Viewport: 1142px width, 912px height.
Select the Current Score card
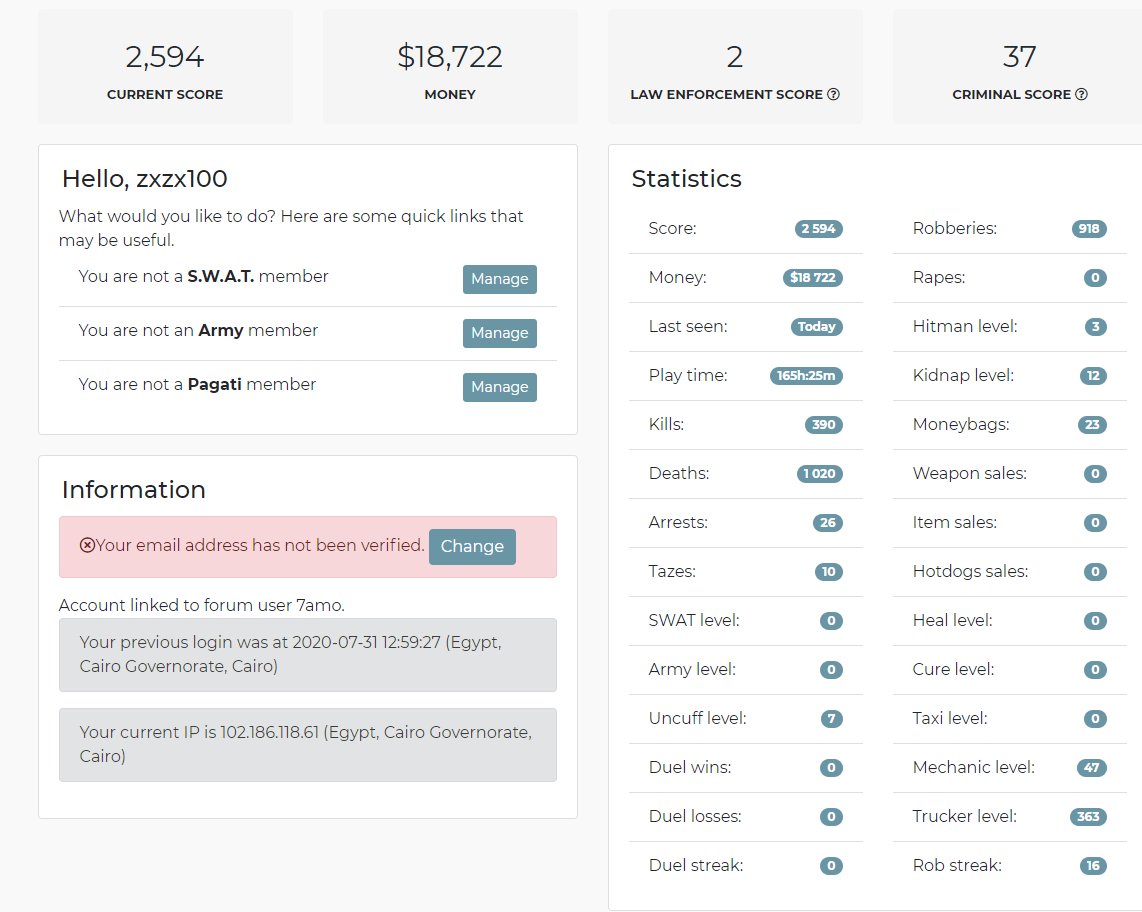pos(165,66)
